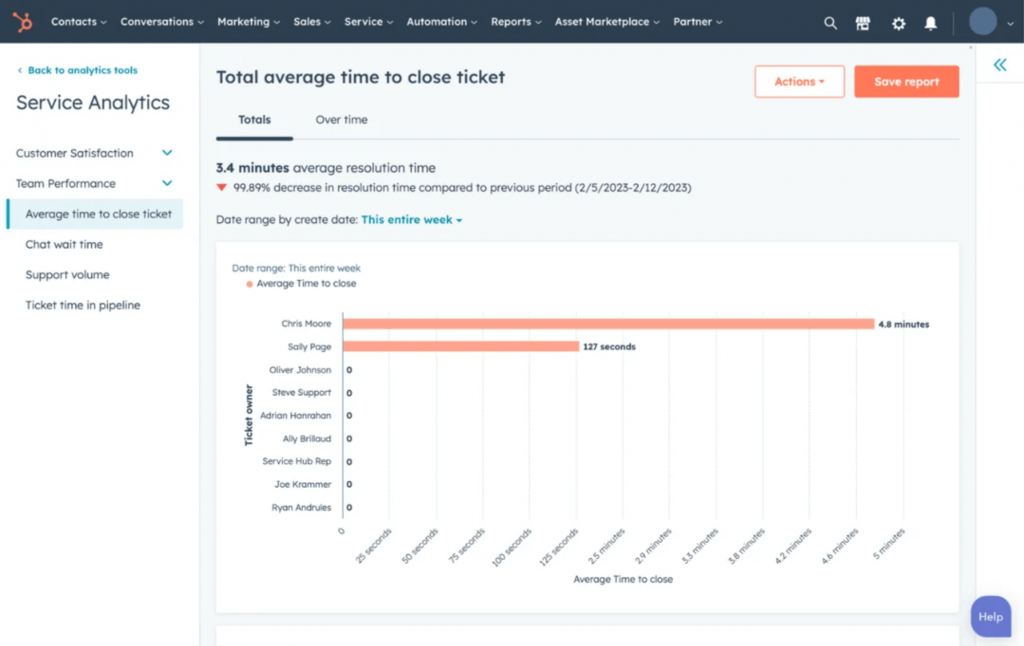Open the Reports menu

tap(515, 20)
